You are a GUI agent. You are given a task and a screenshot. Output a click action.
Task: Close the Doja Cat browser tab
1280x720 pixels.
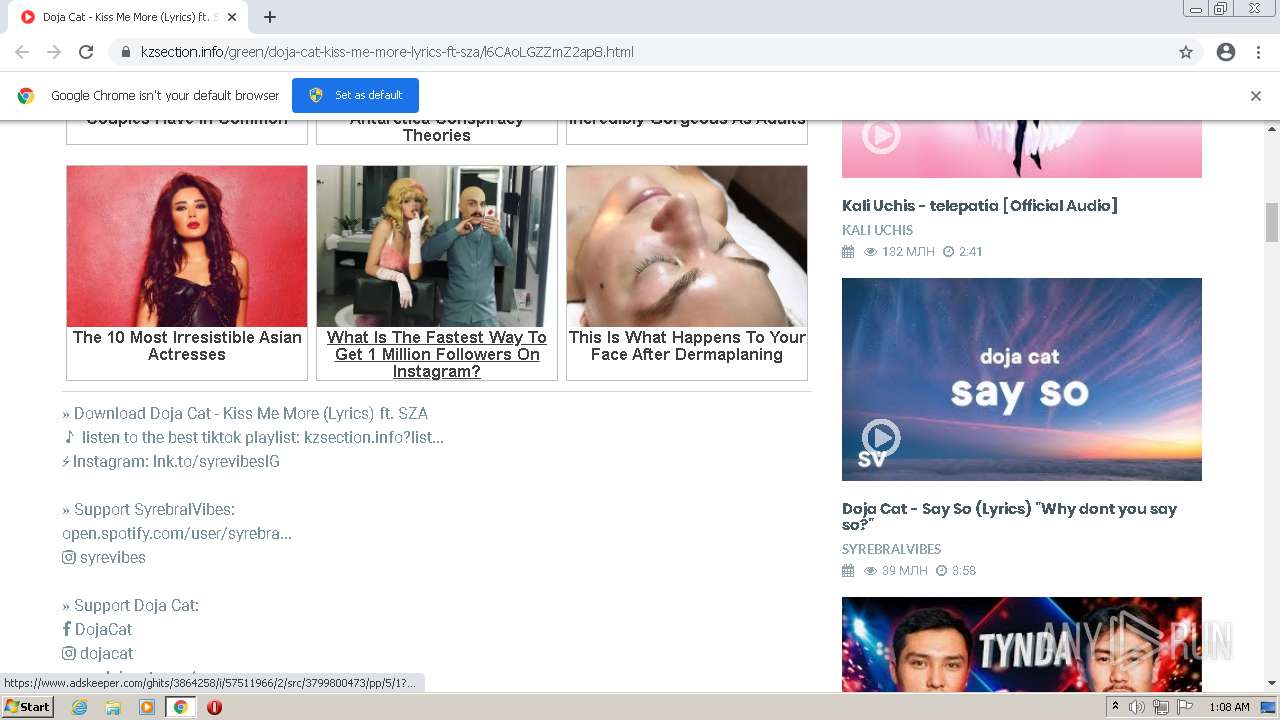[232, 17]
